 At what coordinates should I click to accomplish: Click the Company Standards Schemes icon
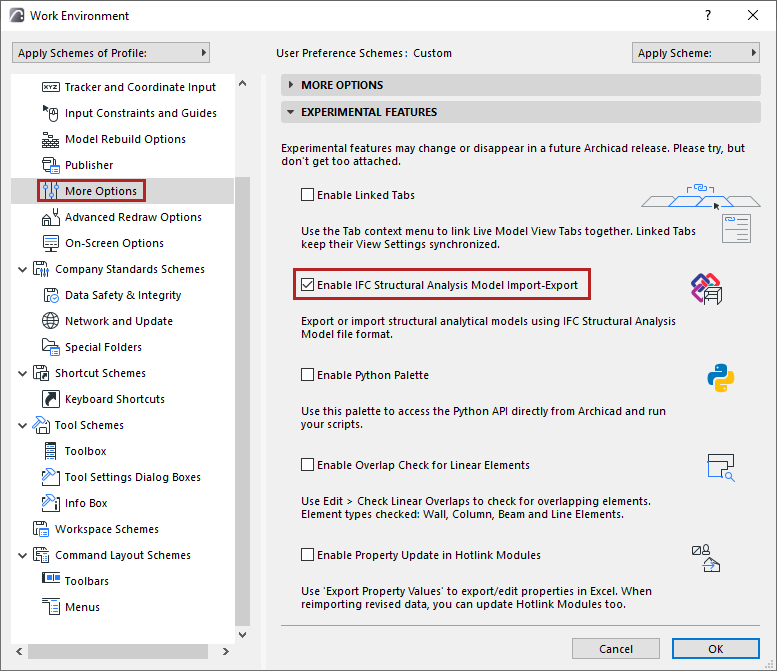coord(41,269)
